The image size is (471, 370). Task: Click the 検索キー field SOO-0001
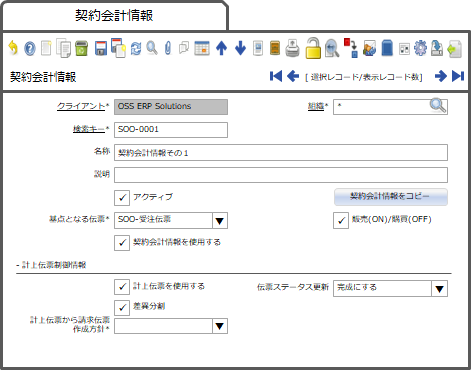click(171, 130)
